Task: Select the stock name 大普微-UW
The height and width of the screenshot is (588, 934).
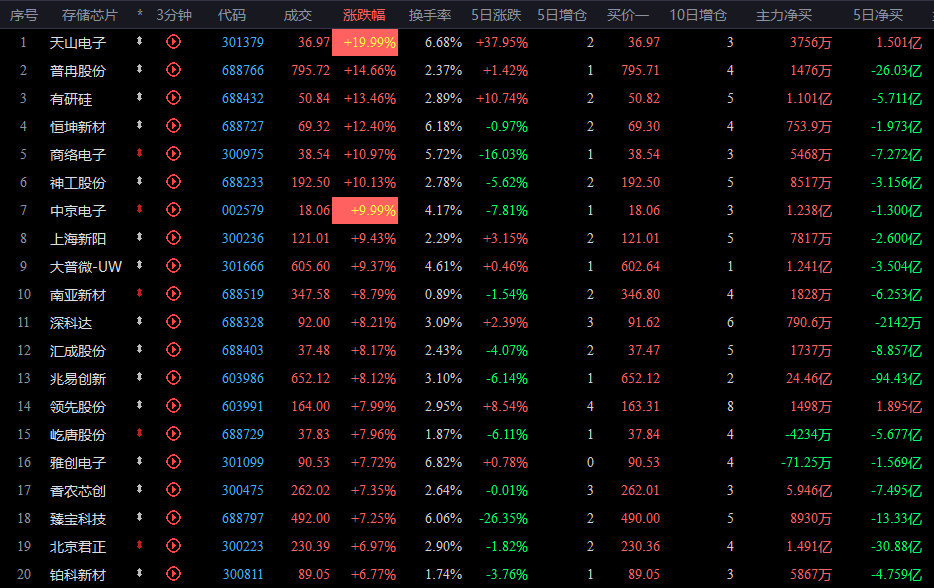Action: click(x=86, y=267)
